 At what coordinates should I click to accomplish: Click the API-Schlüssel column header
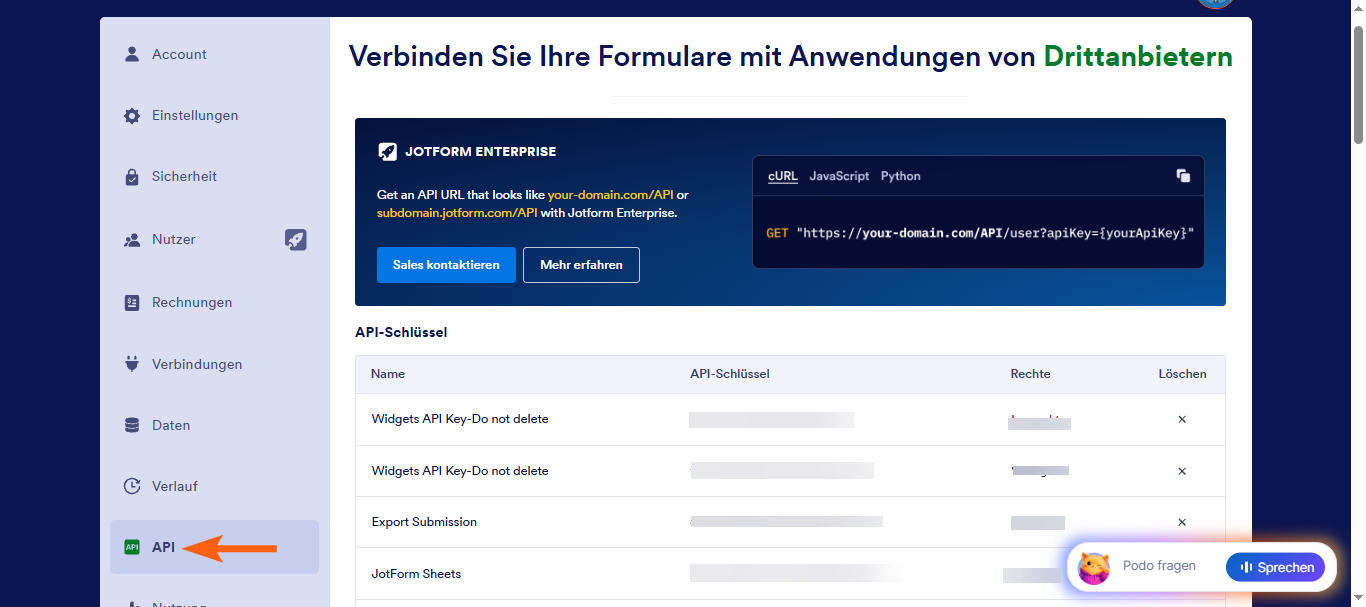coord(730,374)
